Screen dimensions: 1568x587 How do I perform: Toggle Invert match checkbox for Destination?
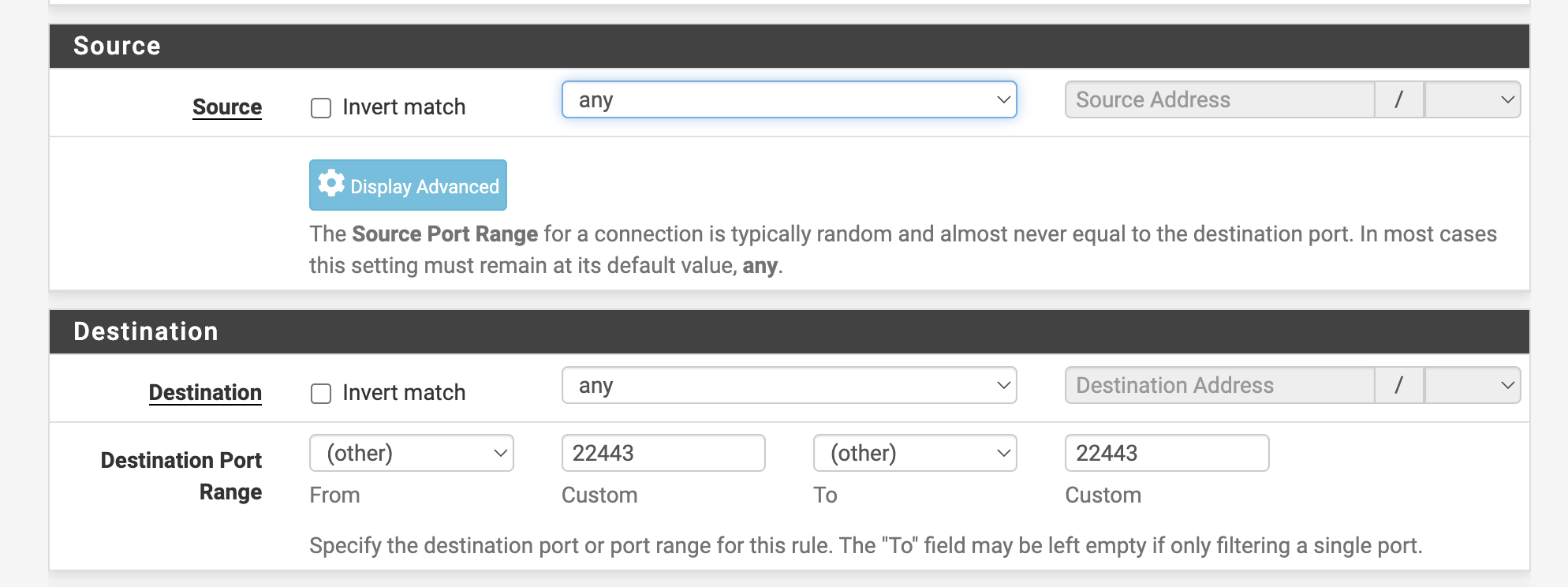point(321,394)
